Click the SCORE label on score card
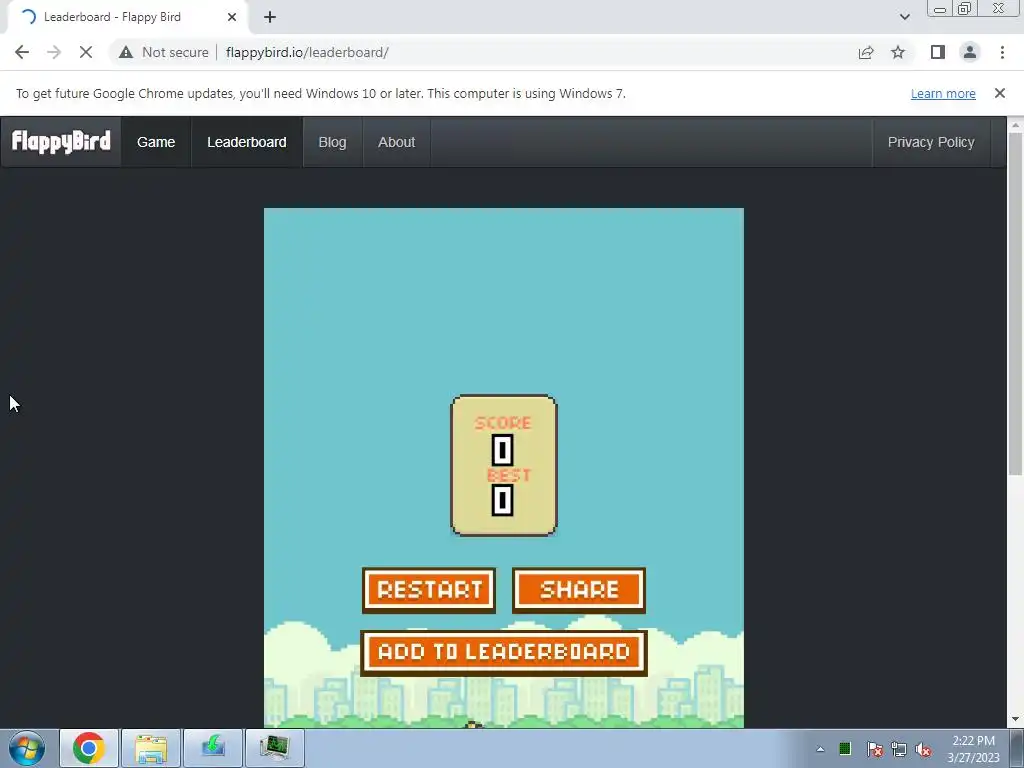Image resolution: width=1024 pixels, height=768 pixels. [503, 423]
